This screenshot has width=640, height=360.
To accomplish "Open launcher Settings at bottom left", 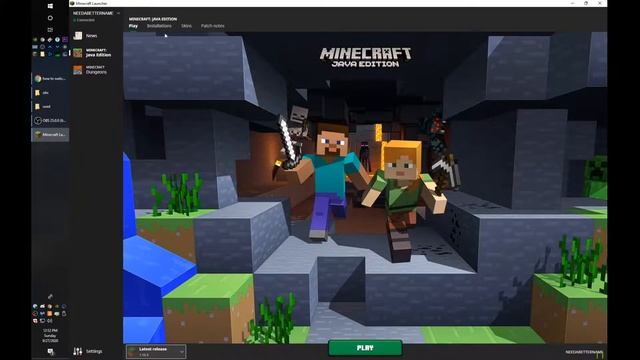I will click(88, 351).
